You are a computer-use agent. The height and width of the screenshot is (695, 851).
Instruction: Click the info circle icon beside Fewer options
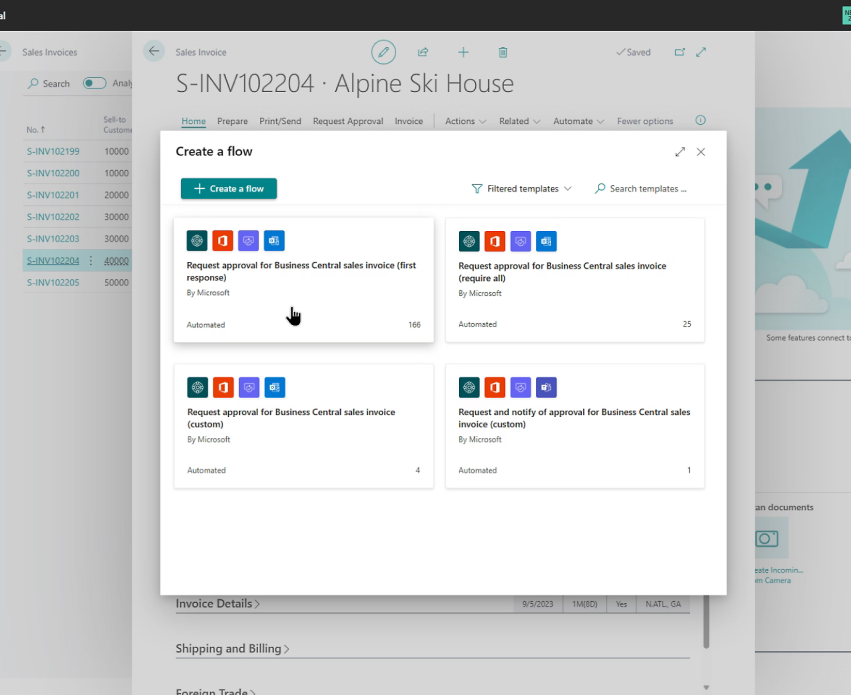click(x=701, y=120)
